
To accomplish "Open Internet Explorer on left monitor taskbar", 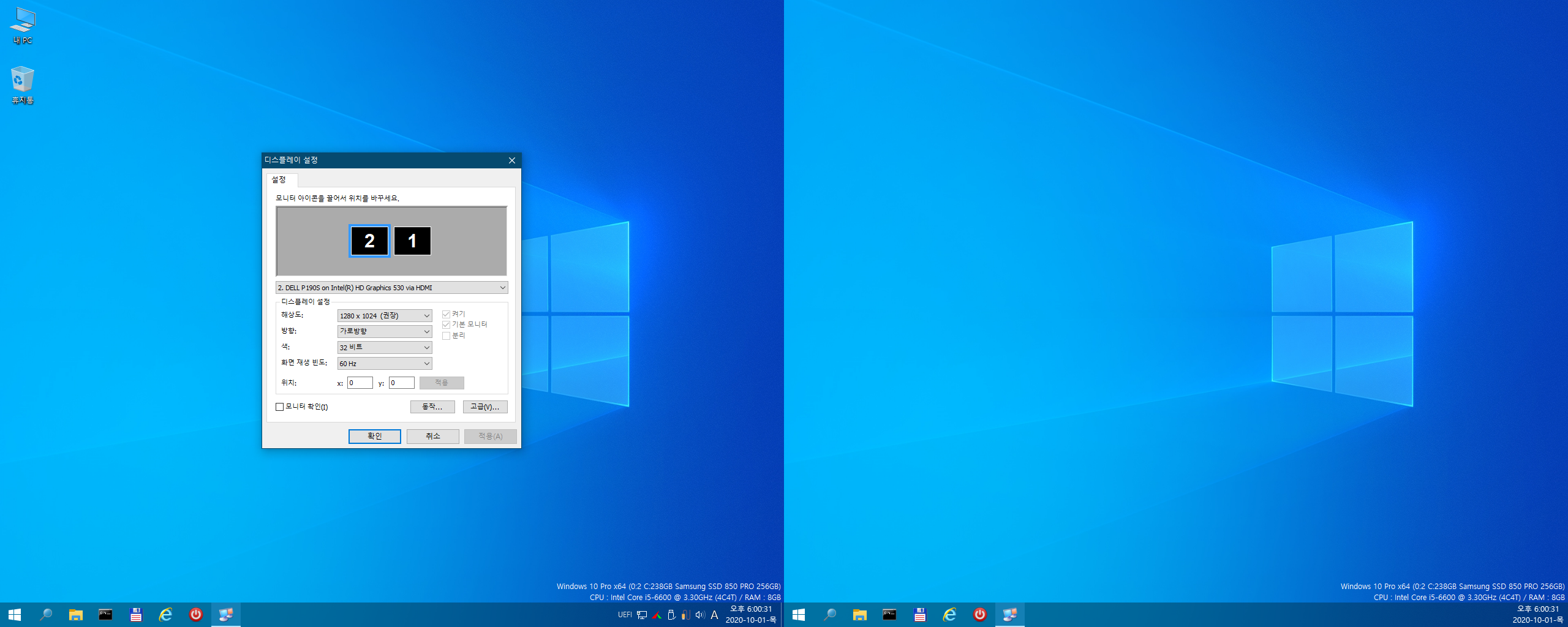I will click(165, 615).
